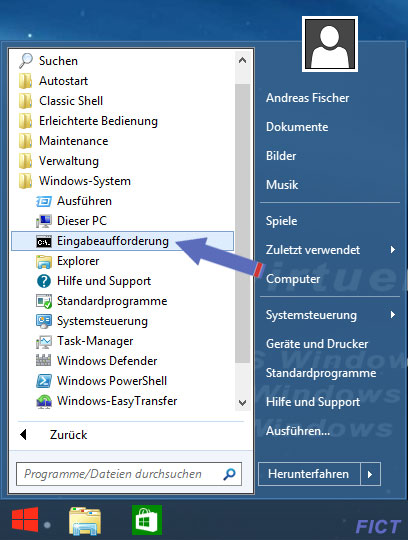Screen dimensions: 408x540
Task: Open the Store app on taskbar
Action: (x=147, y=520)
